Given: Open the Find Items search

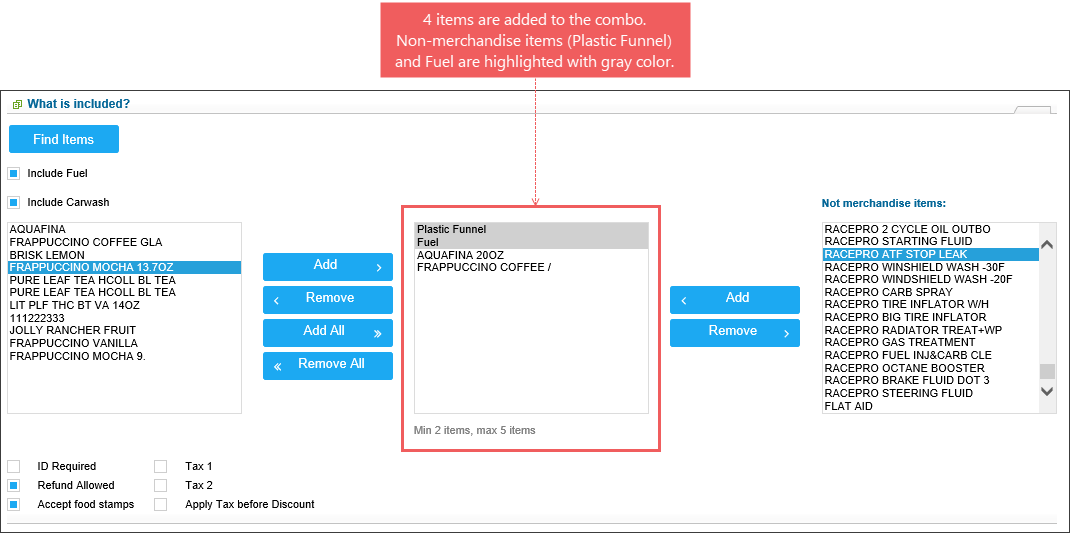Looking at the screenshot, I should click(63, 139).
